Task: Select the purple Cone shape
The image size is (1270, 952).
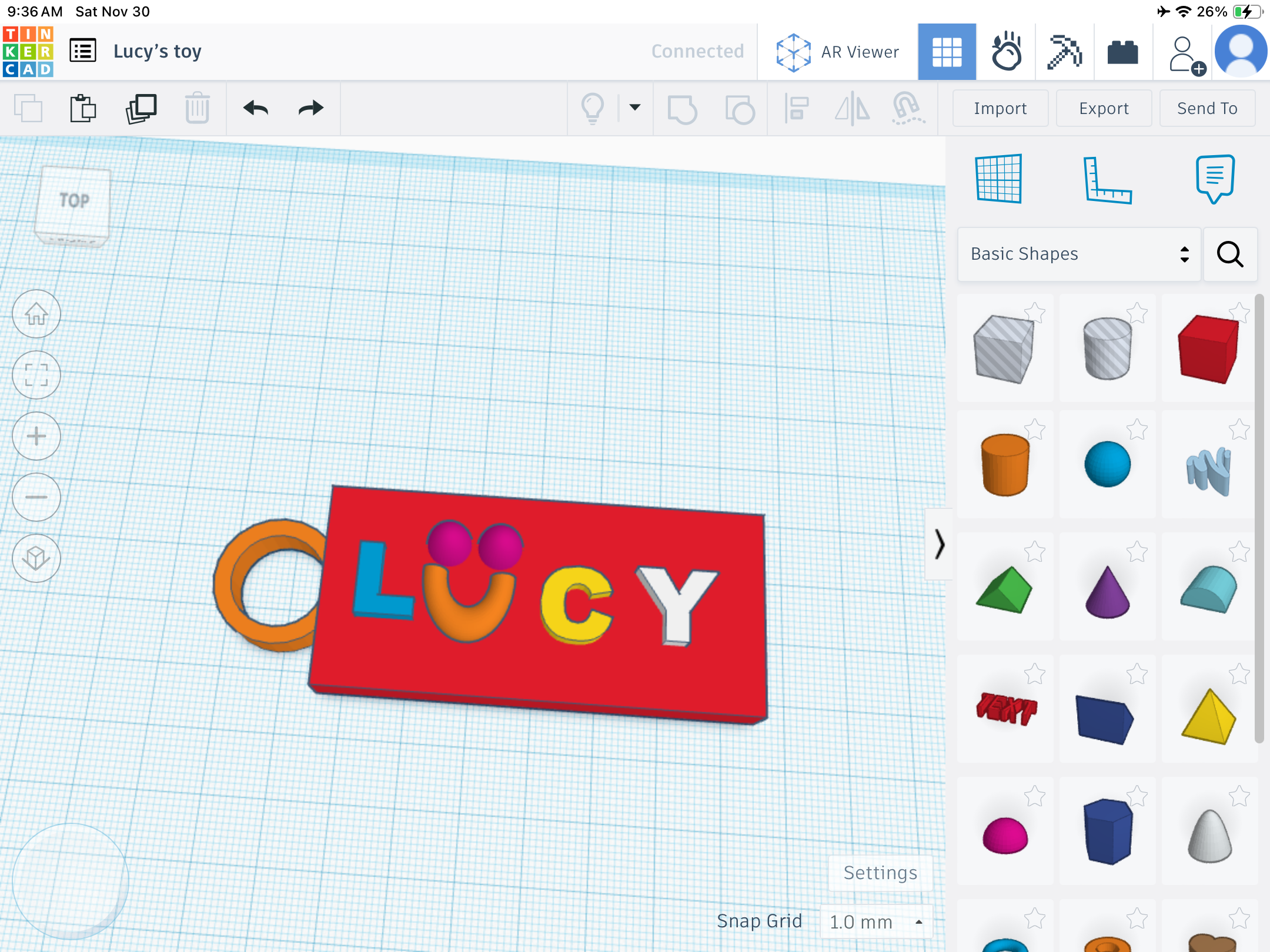Action: coord(1107,591)
